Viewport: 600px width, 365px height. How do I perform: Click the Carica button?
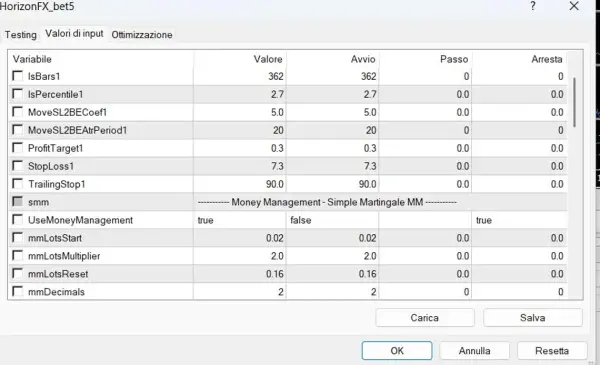(x=425, y=318)
